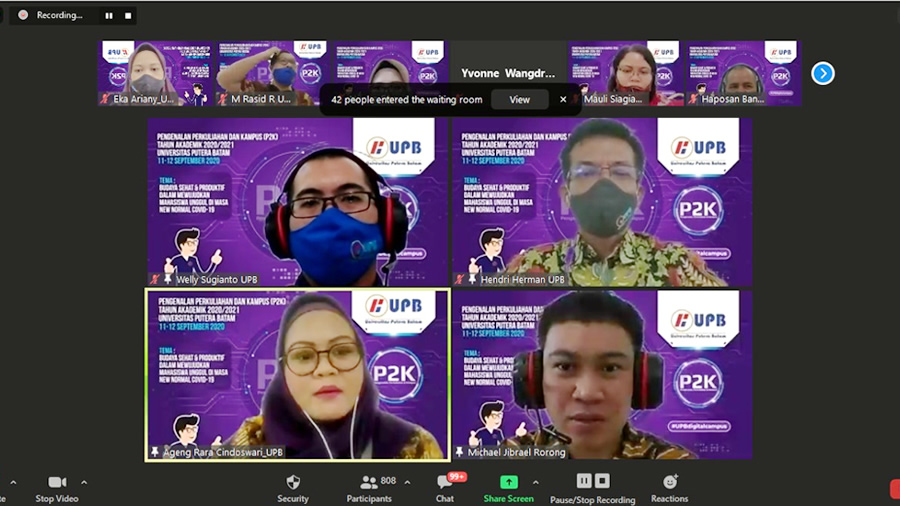Click stop icon in top Recording indicator
Viewport: 900px width, 506px height.
(x=127, y=16)
